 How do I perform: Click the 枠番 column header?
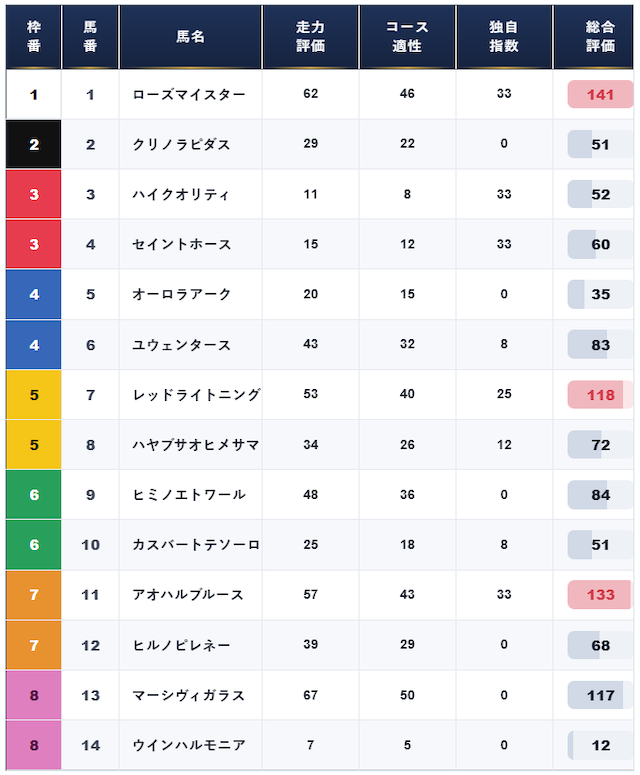(34, 37)
